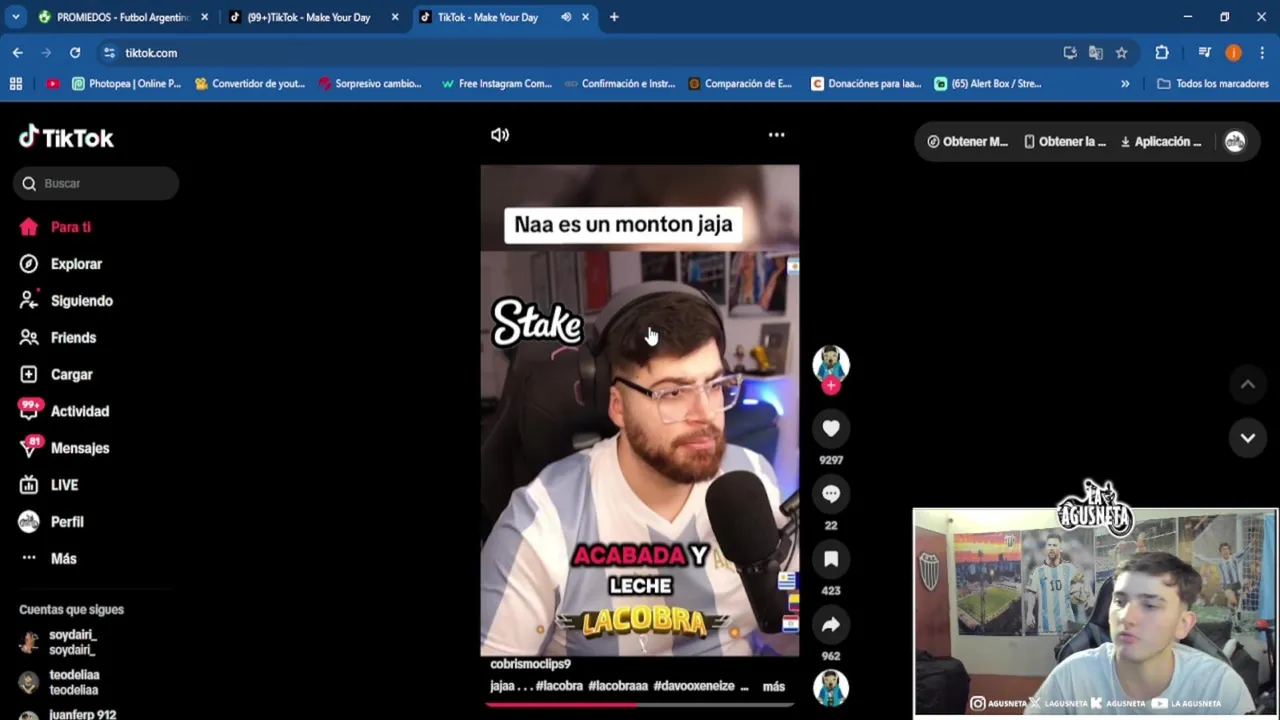Like the video with heart icon
The height and width of the screenshot is (720, 1280).
click(x=831, y=428)
